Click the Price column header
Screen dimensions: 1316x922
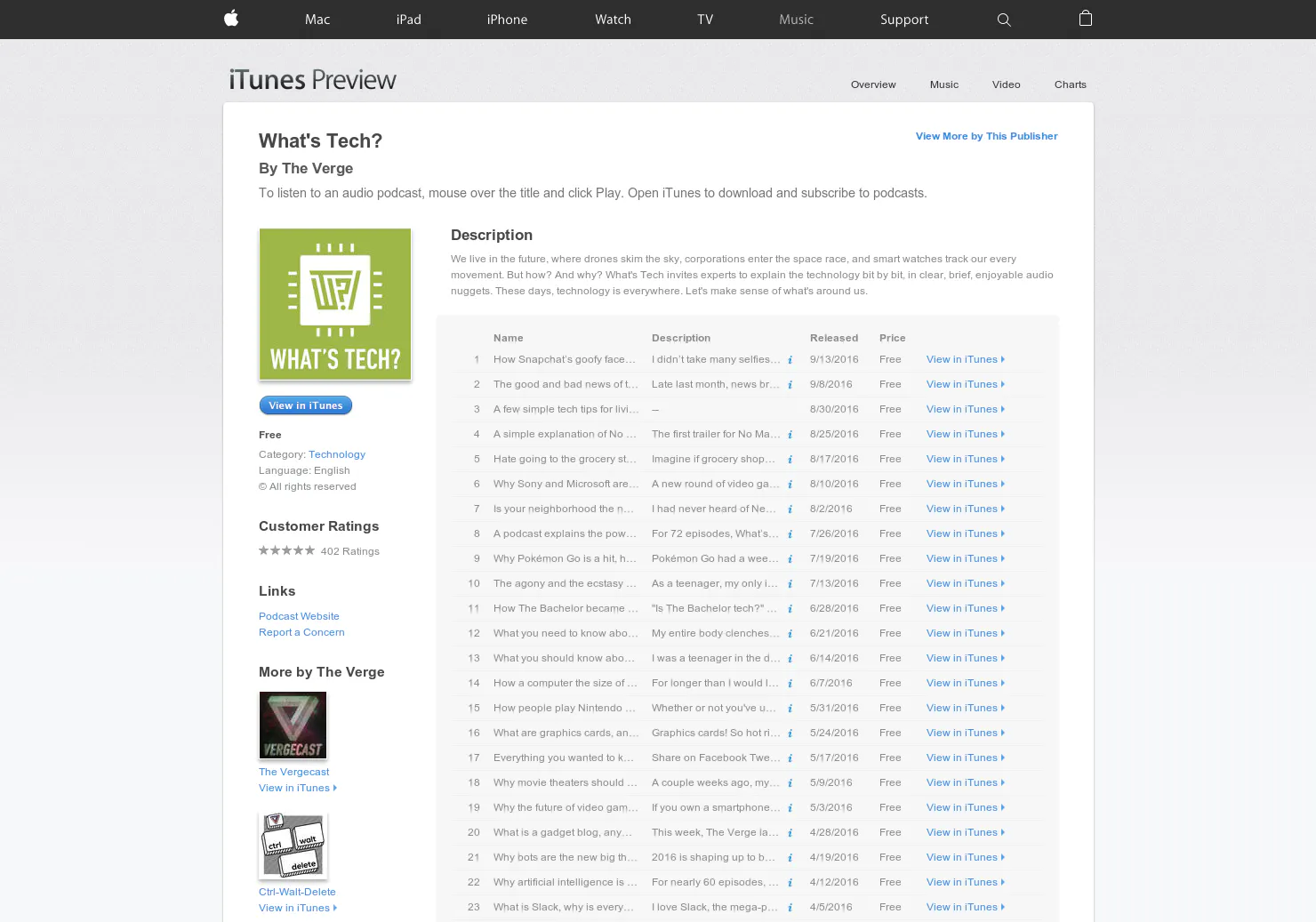[893, 338]
